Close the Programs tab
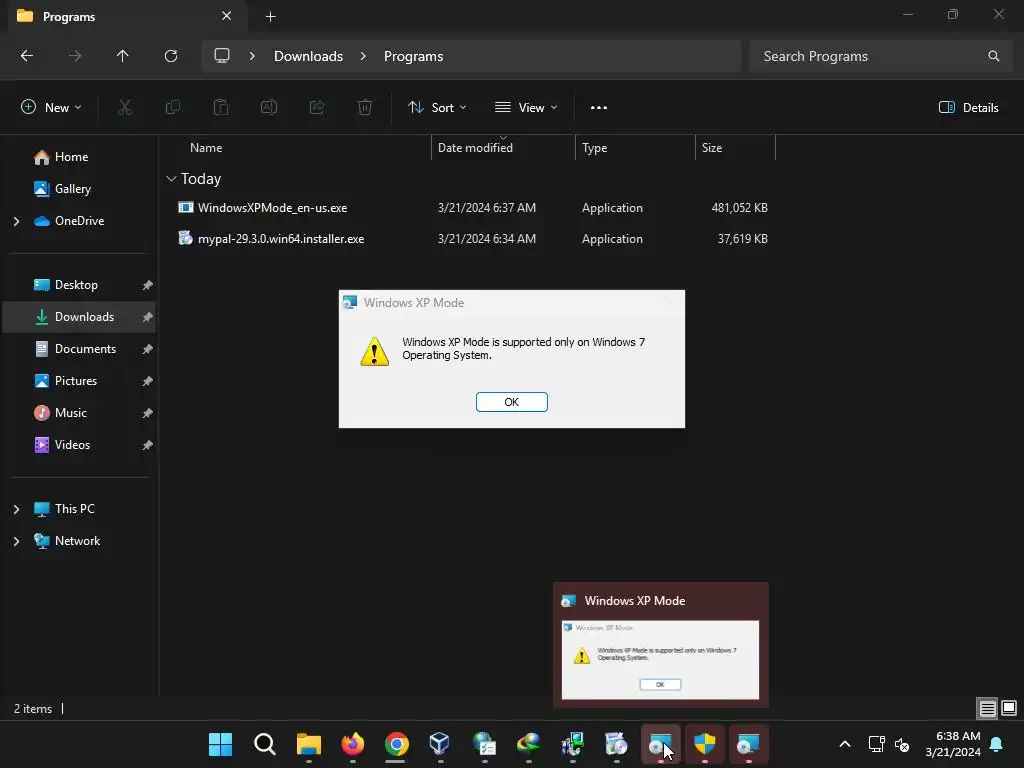The height and width of the screenshot is (768, 1024). (227, 16)
